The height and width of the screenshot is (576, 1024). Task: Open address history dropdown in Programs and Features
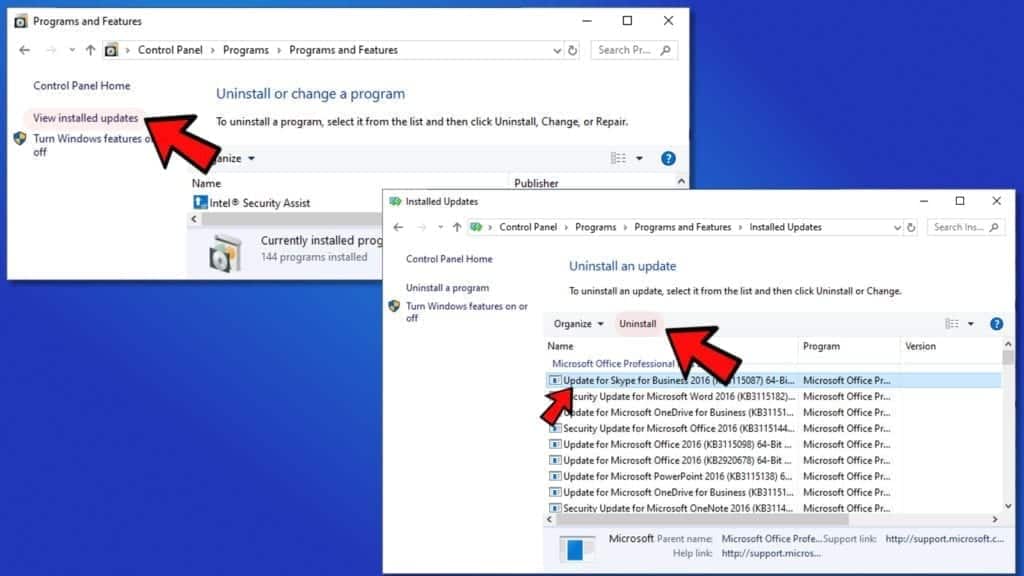click(x=556, y=50)
